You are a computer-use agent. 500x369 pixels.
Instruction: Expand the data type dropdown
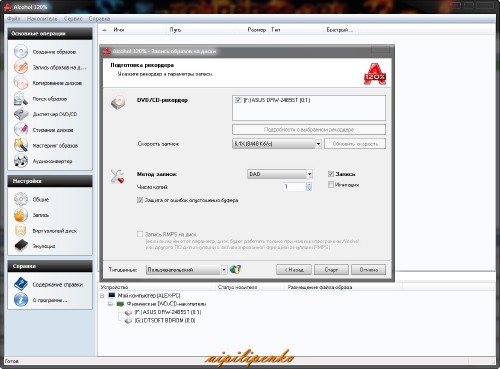pos(224,270)
